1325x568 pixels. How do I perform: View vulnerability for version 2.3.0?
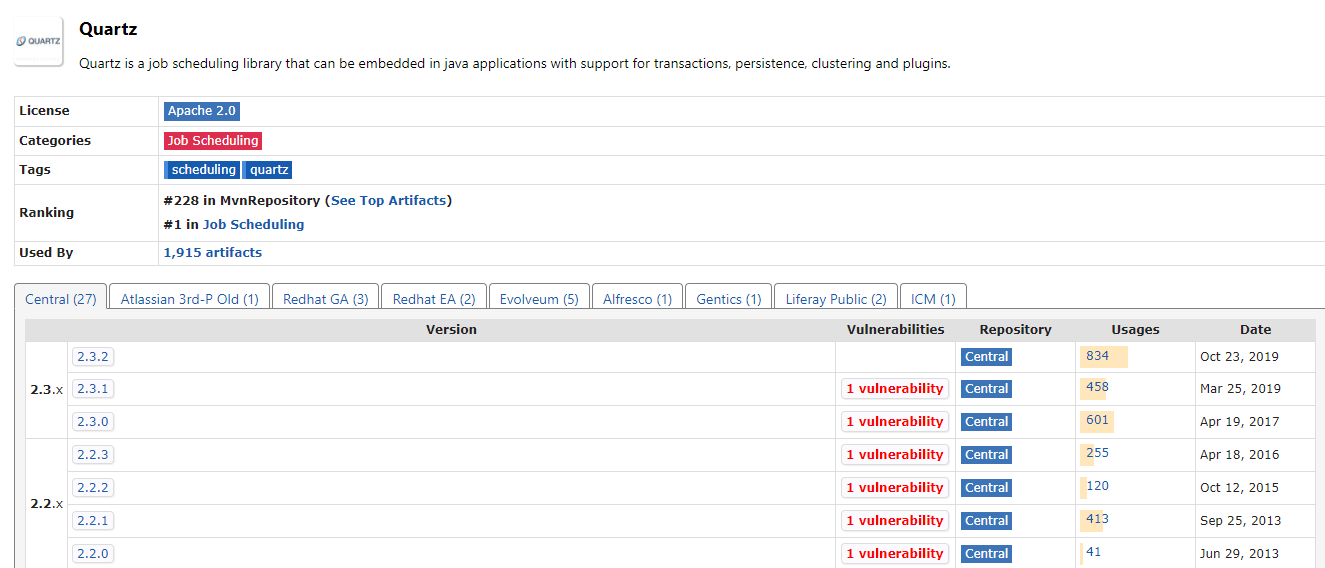click(895, 422)
